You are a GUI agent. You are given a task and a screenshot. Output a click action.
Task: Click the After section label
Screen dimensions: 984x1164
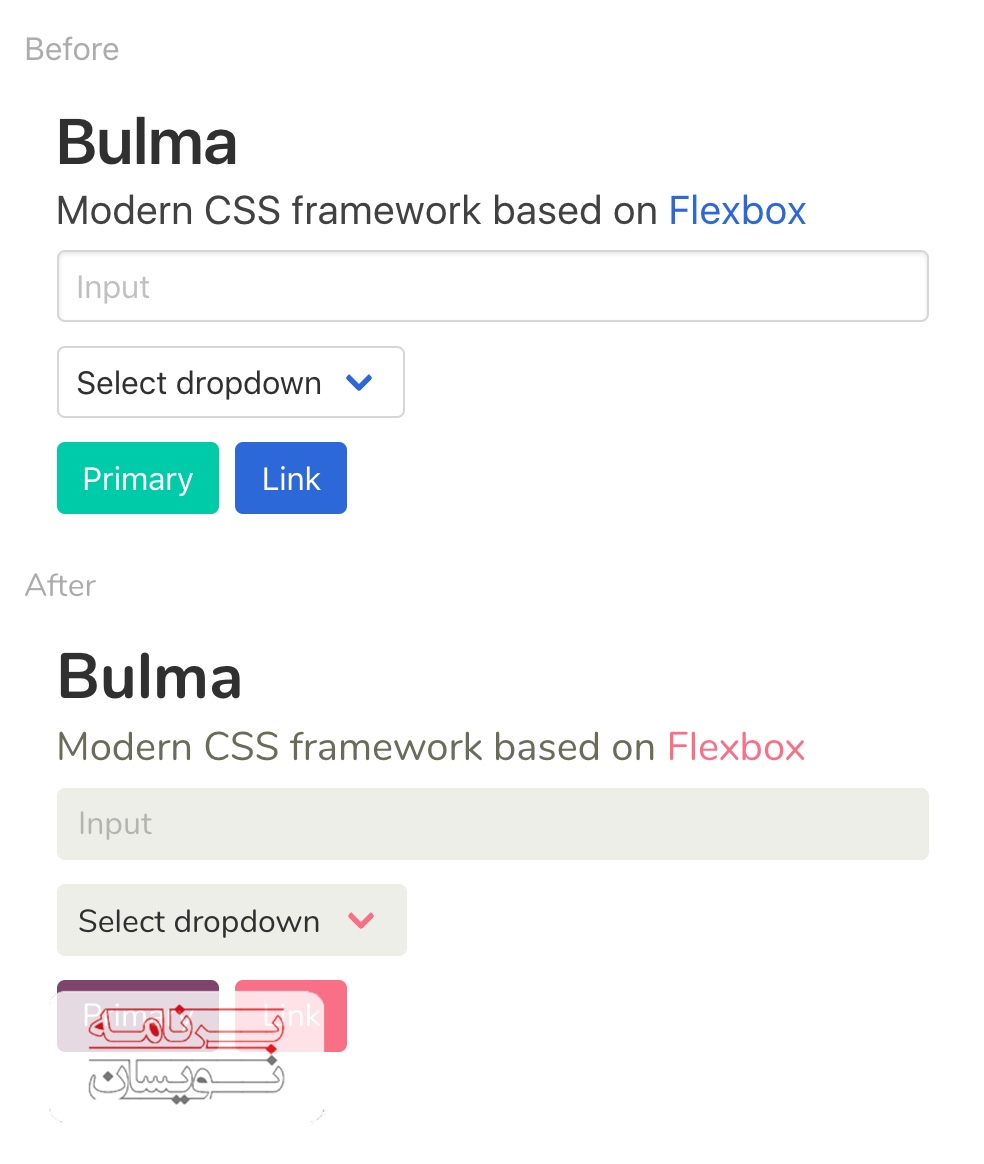[61, 585]
